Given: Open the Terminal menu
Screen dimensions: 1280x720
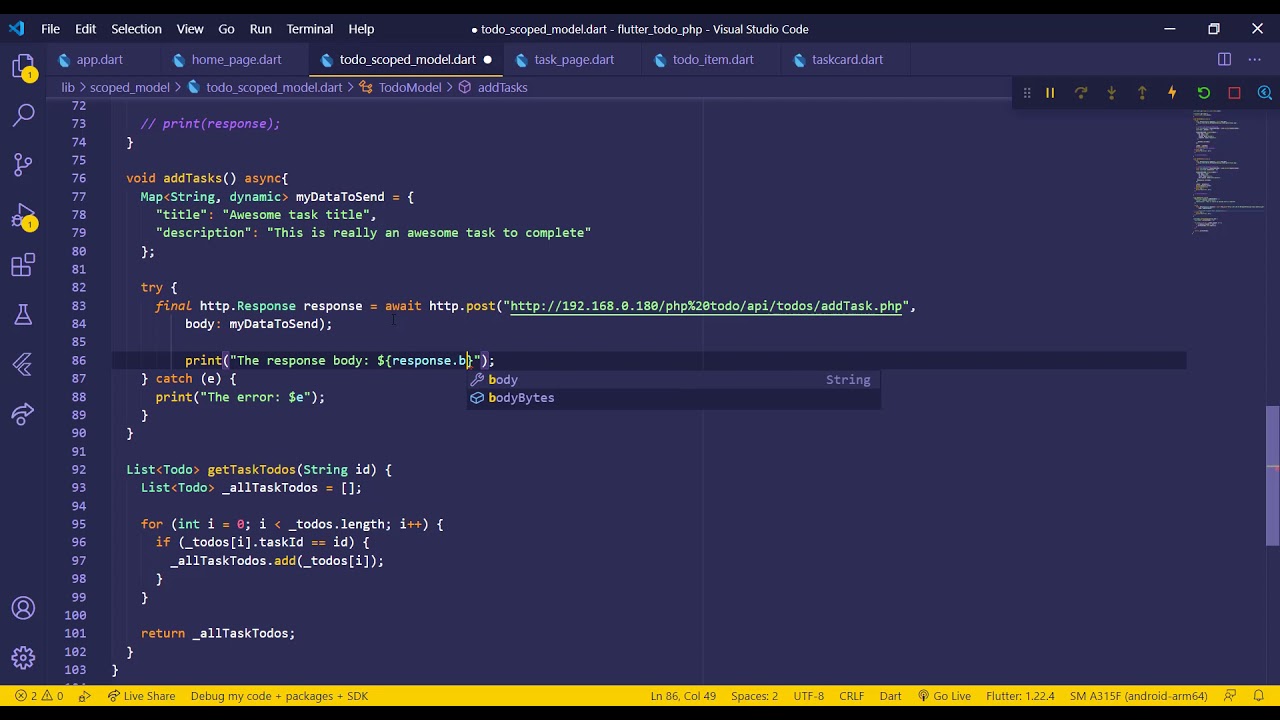Looking at the screenshot, I should (x=310, y=29).
